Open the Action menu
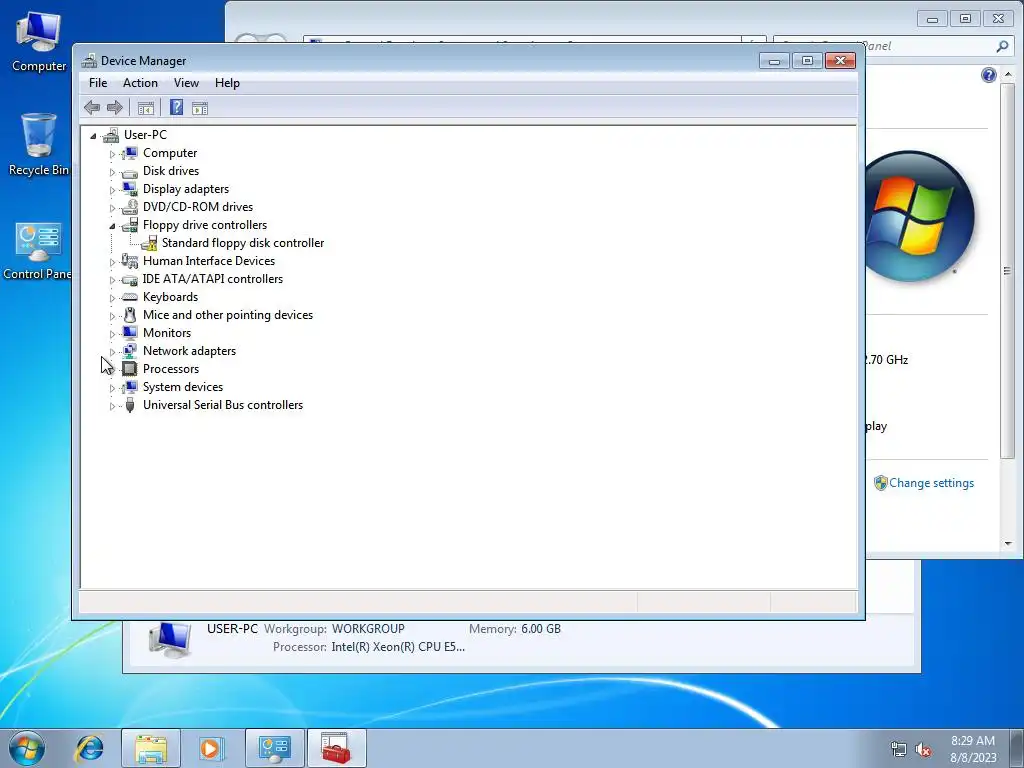 pyautogui.click(x=140, y=83)
